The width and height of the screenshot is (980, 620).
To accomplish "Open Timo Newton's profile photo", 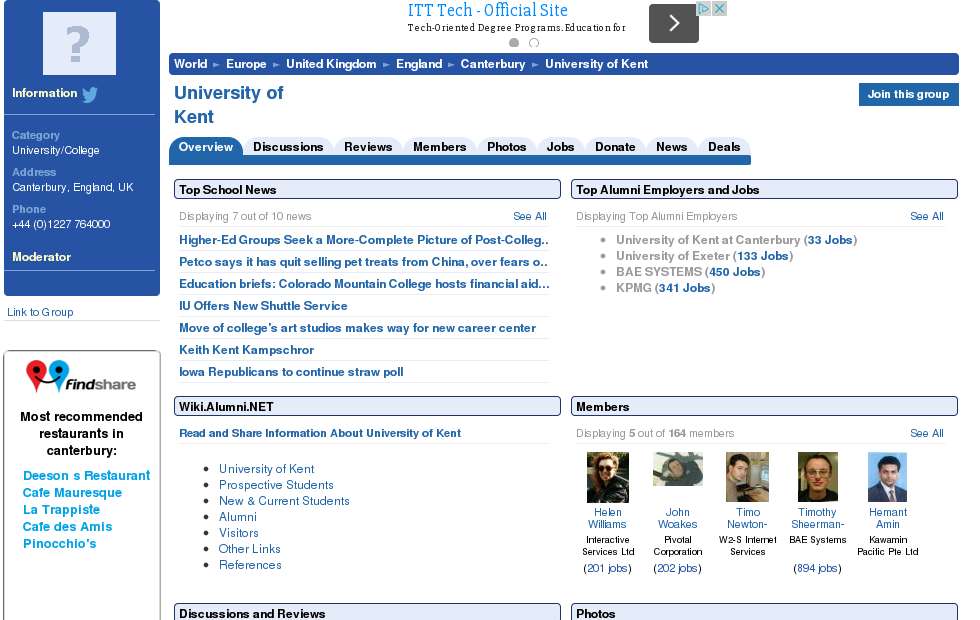I will point(748,478).
